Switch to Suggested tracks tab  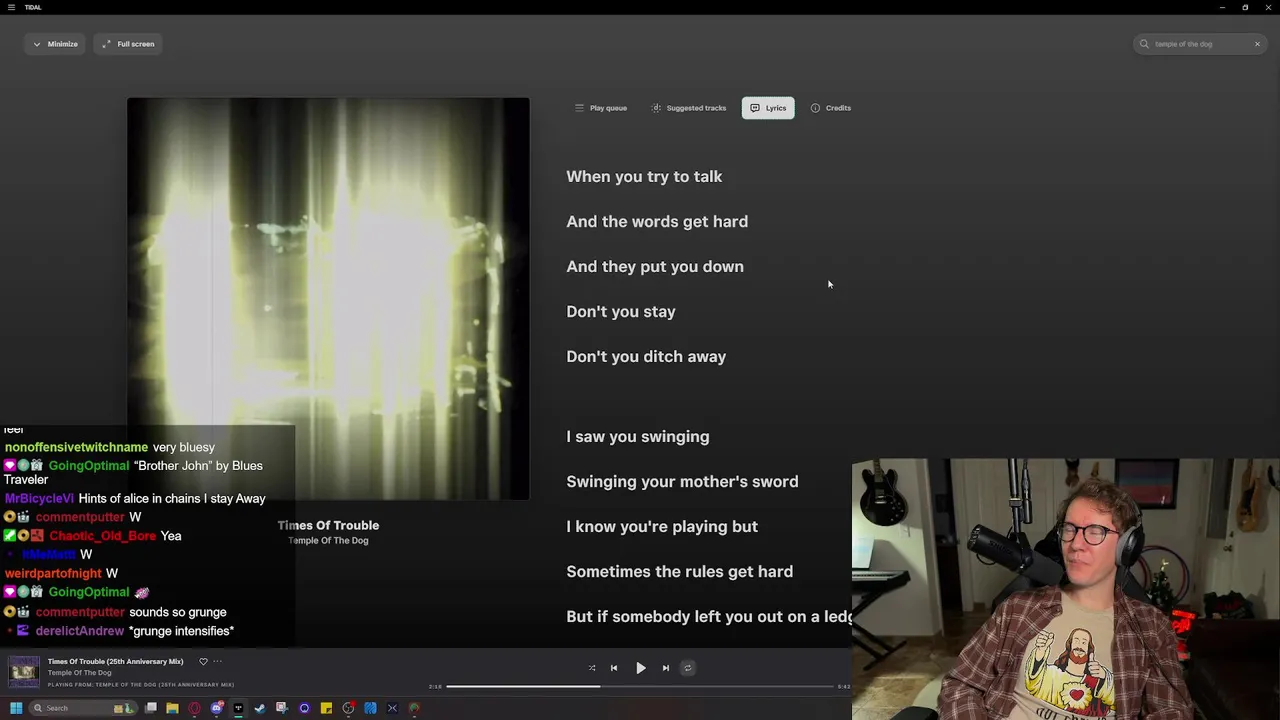pyautogui.click(x=688, y=108)
